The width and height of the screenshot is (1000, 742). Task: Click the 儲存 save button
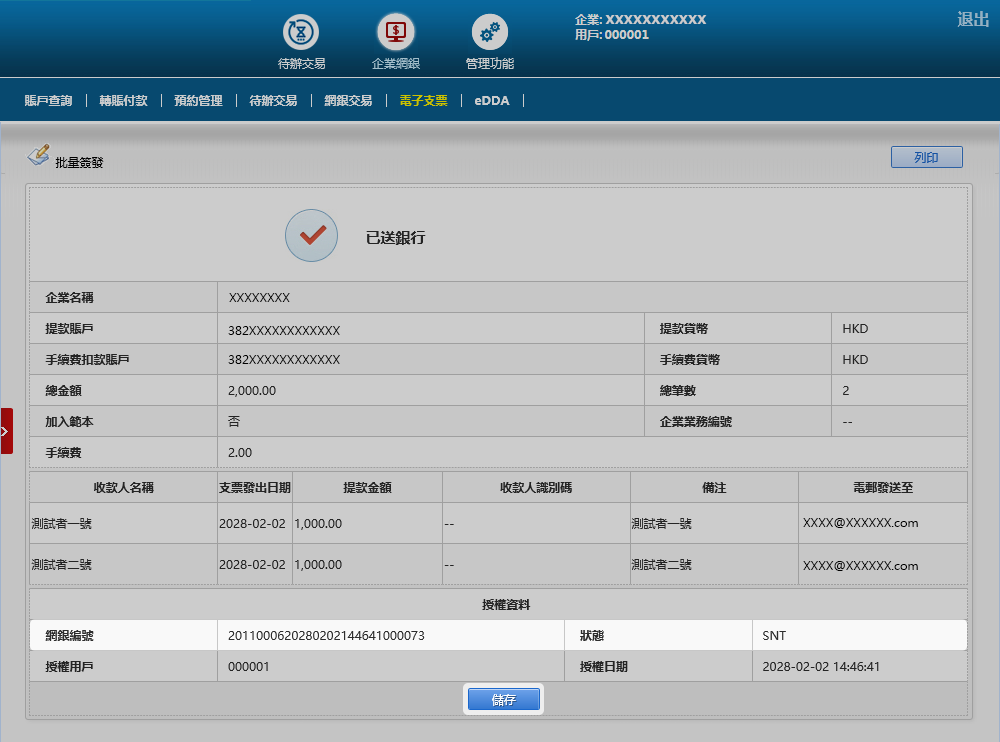503,700
